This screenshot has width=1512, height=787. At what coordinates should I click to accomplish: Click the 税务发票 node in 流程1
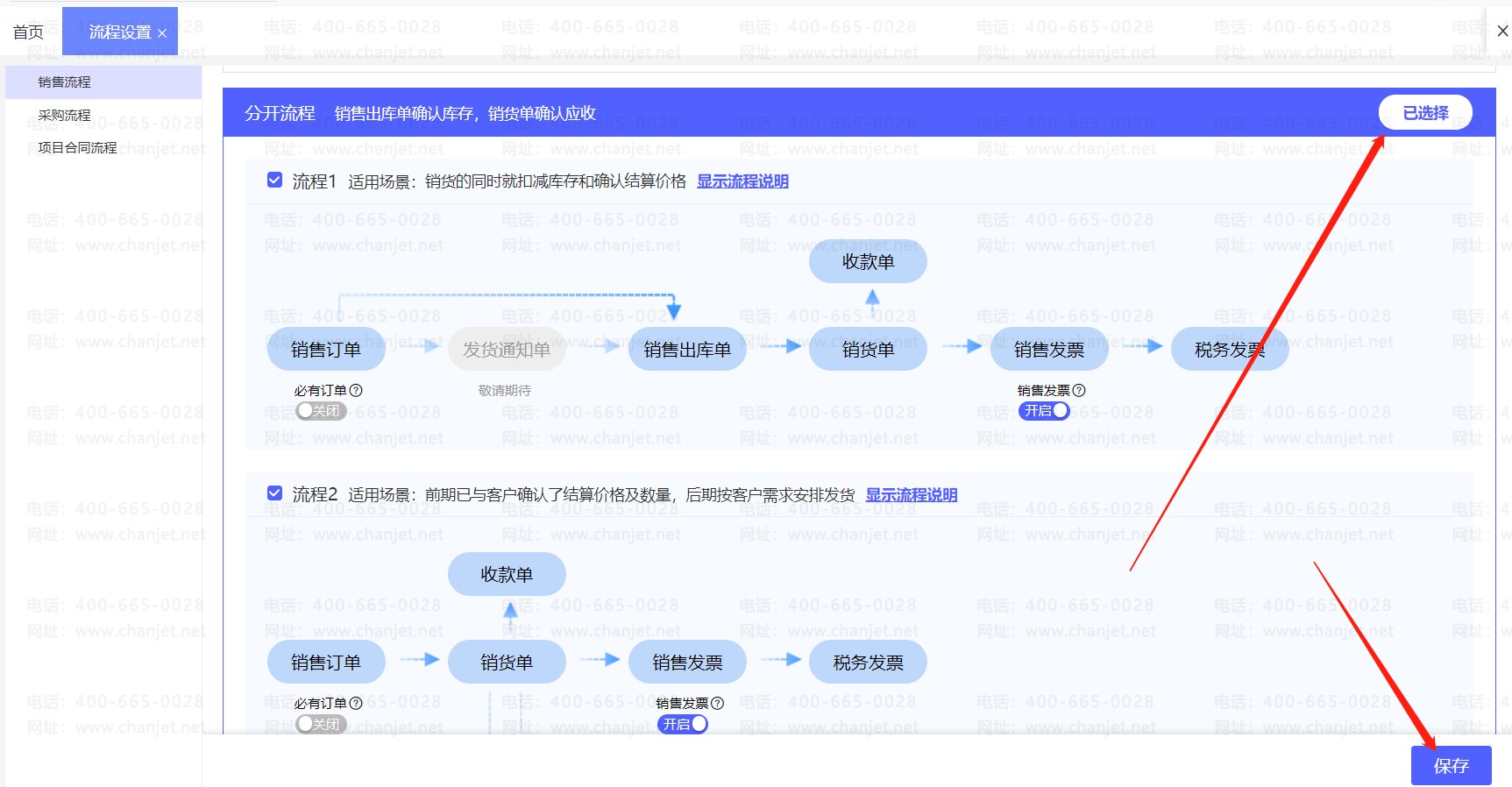[1230, 350]
